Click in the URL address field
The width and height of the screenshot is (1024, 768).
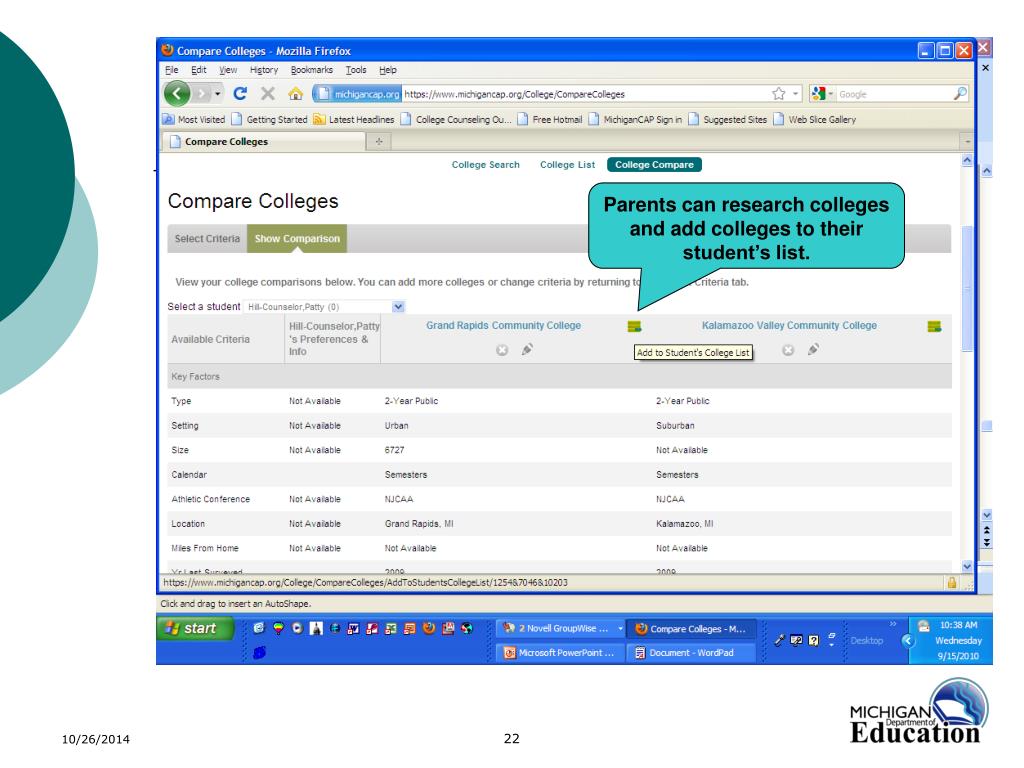point(584,94)
